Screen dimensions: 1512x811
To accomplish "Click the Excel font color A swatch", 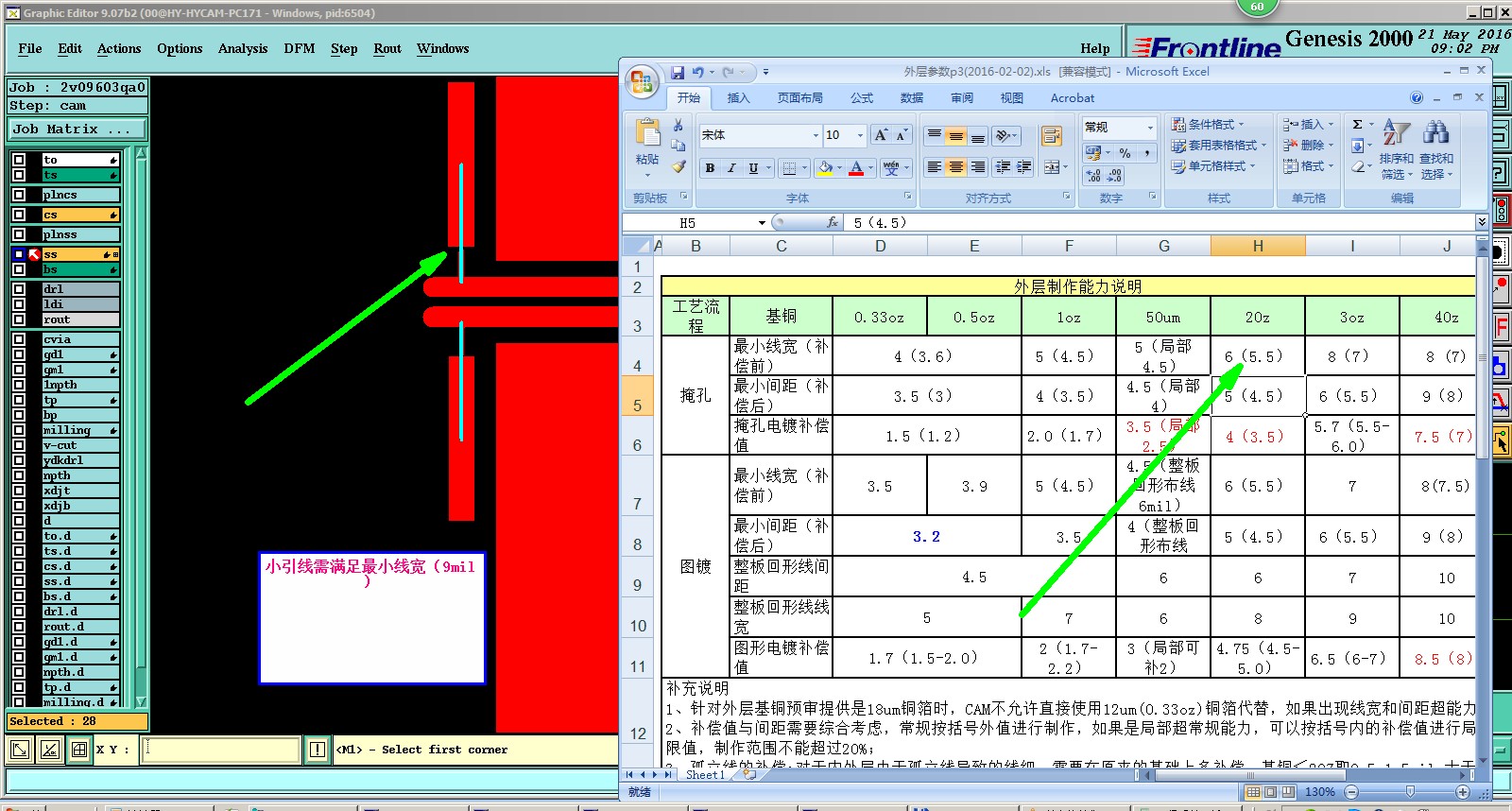I will click(x=856, y=168).
